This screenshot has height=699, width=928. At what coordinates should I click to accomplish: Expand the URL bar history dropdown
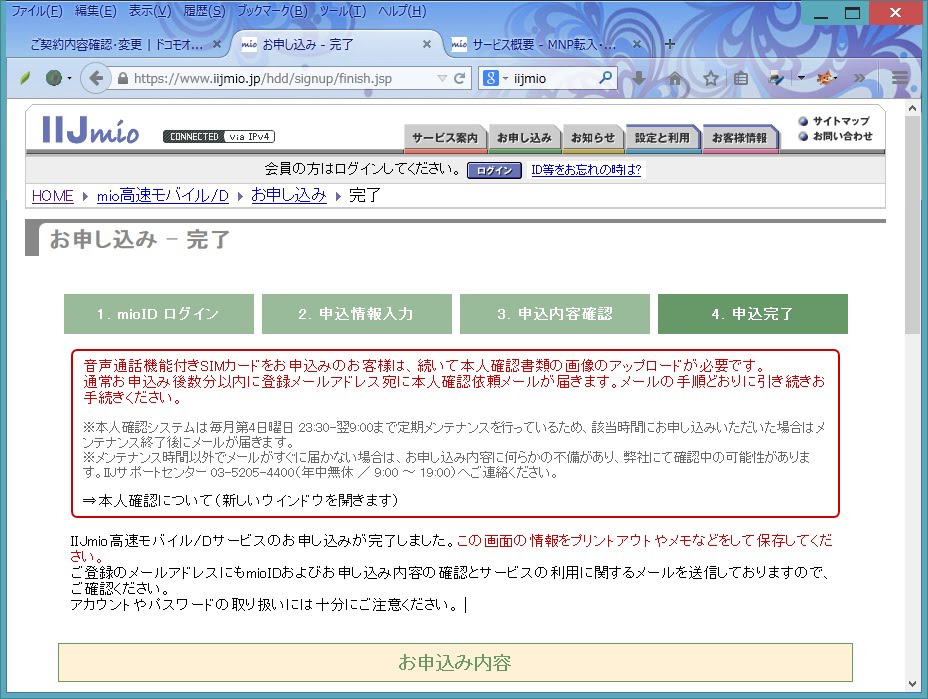click(442, 78)
